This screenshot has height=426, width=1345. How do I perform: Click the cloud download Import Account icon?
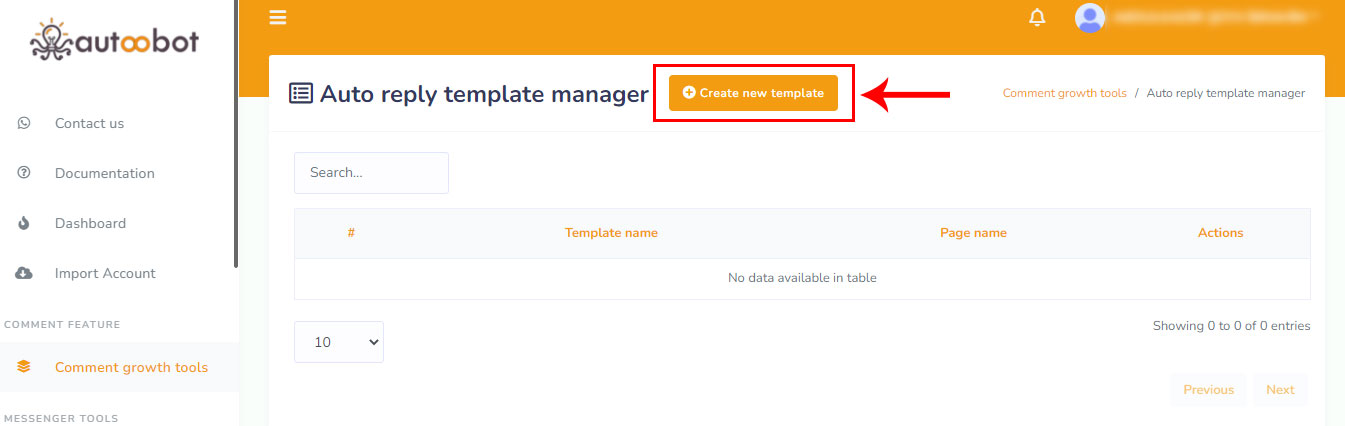click(24, 273)
